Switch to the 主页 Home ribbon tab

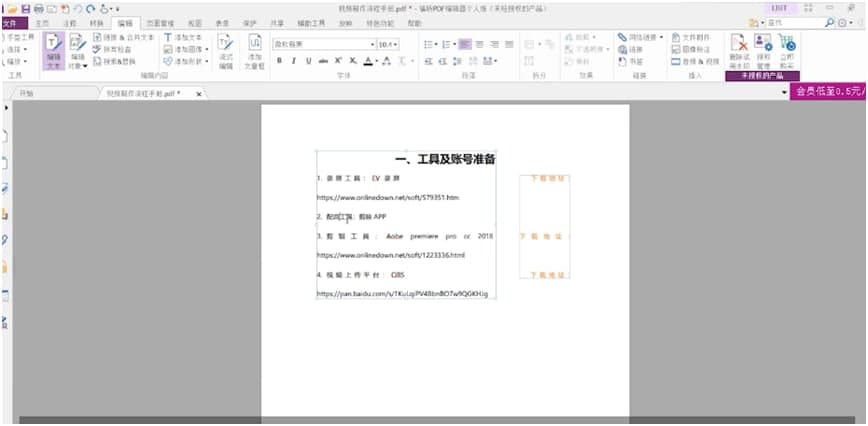point(42,24)
